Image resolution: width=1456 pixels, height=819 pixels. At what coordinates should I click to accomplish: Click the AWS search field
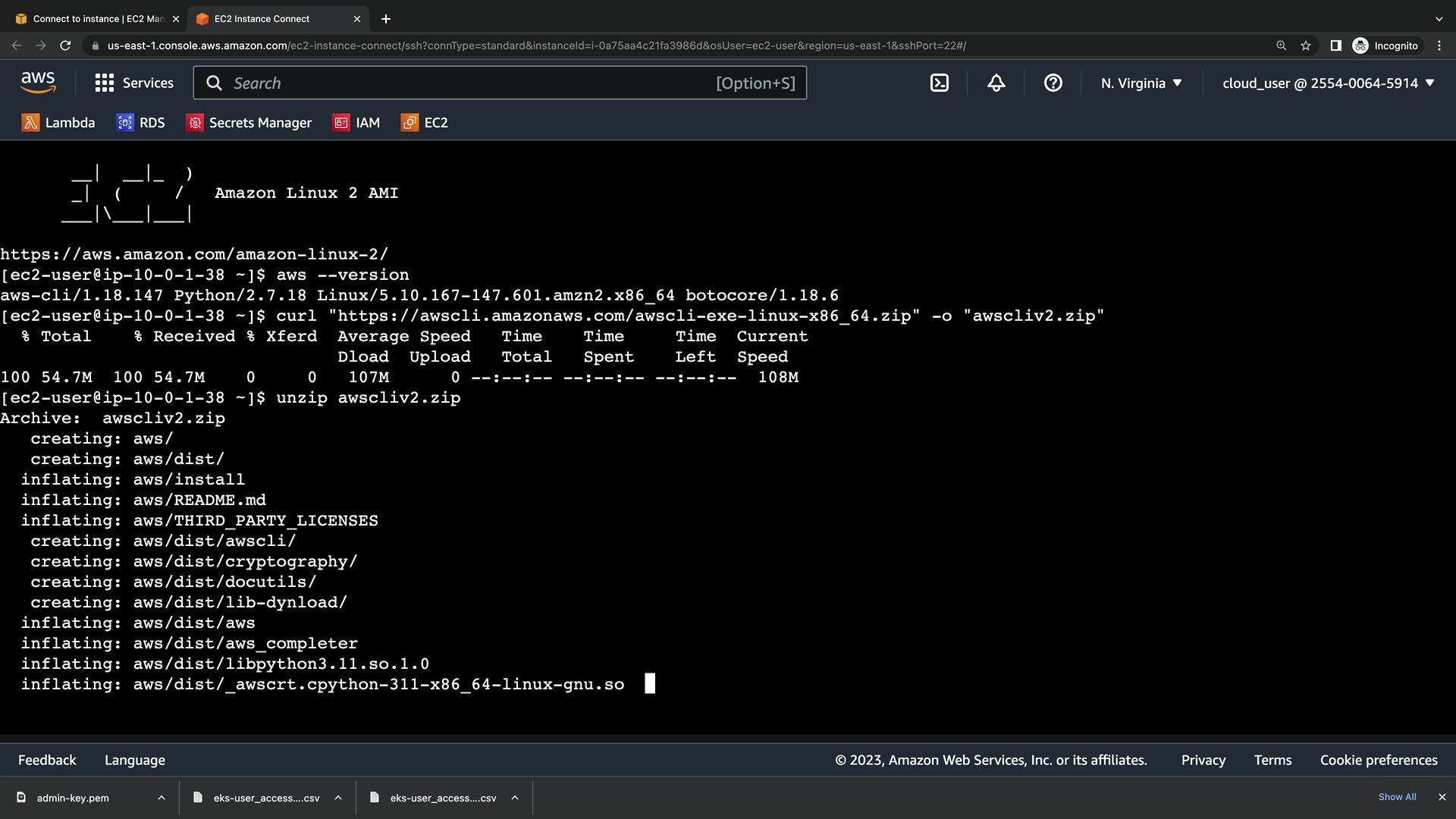(x=470, y=83)
